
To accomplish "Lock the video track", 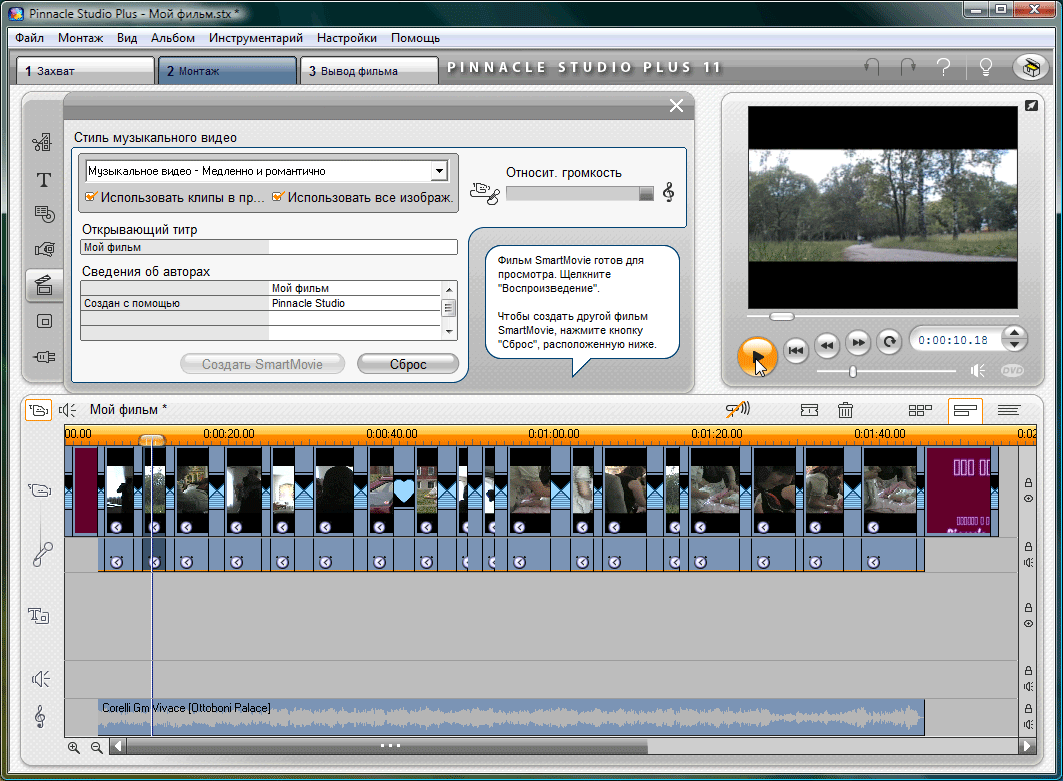I will tap(1028, 483).
